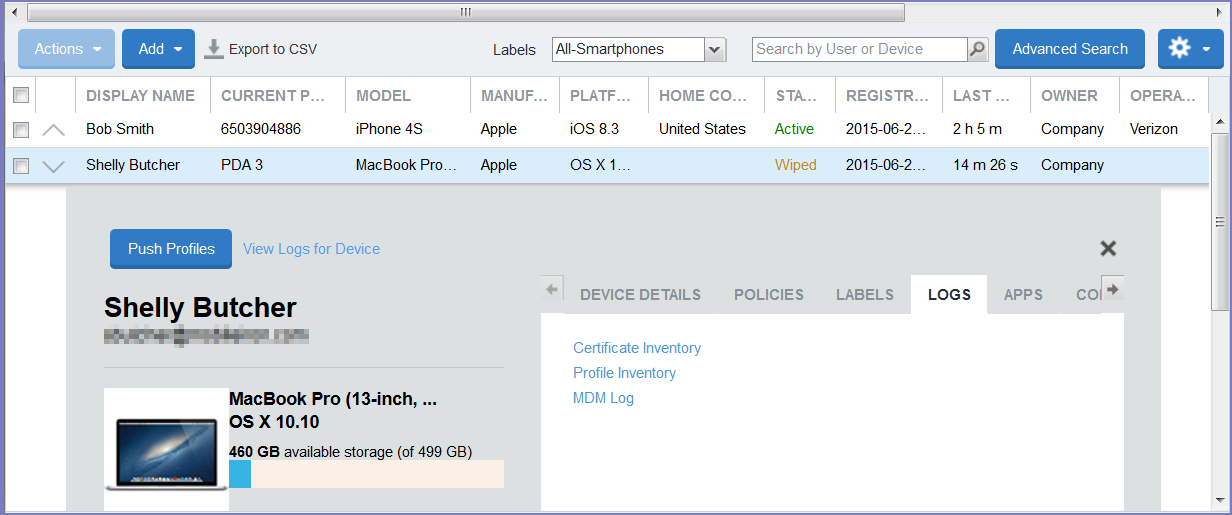Click the Export to CSV download icon
This screenshot has height=515, width=1232.
pos(214,49)
